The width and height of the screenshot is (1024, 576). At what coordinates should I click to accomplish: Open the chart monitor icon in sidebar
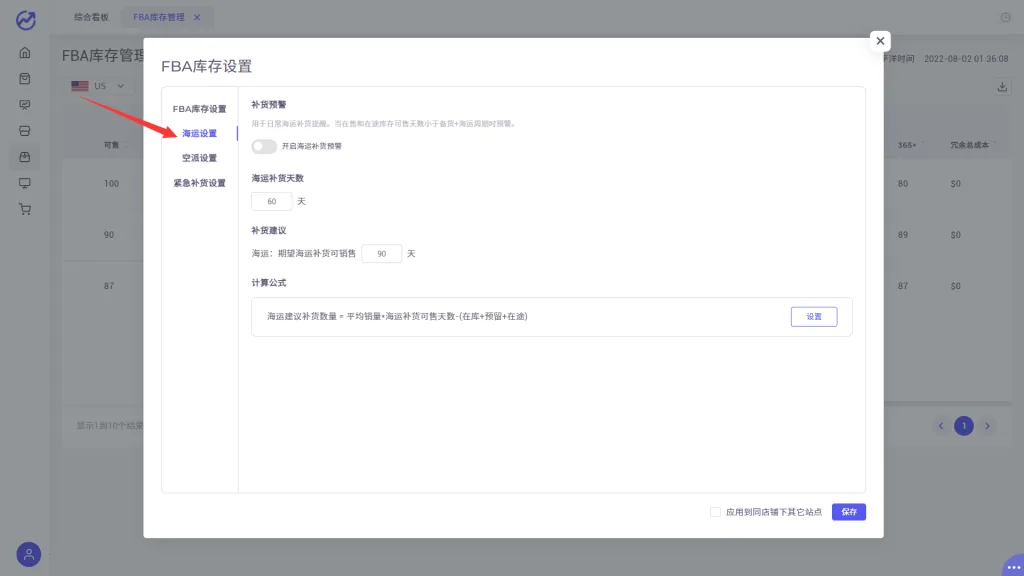tap(25, 105)
